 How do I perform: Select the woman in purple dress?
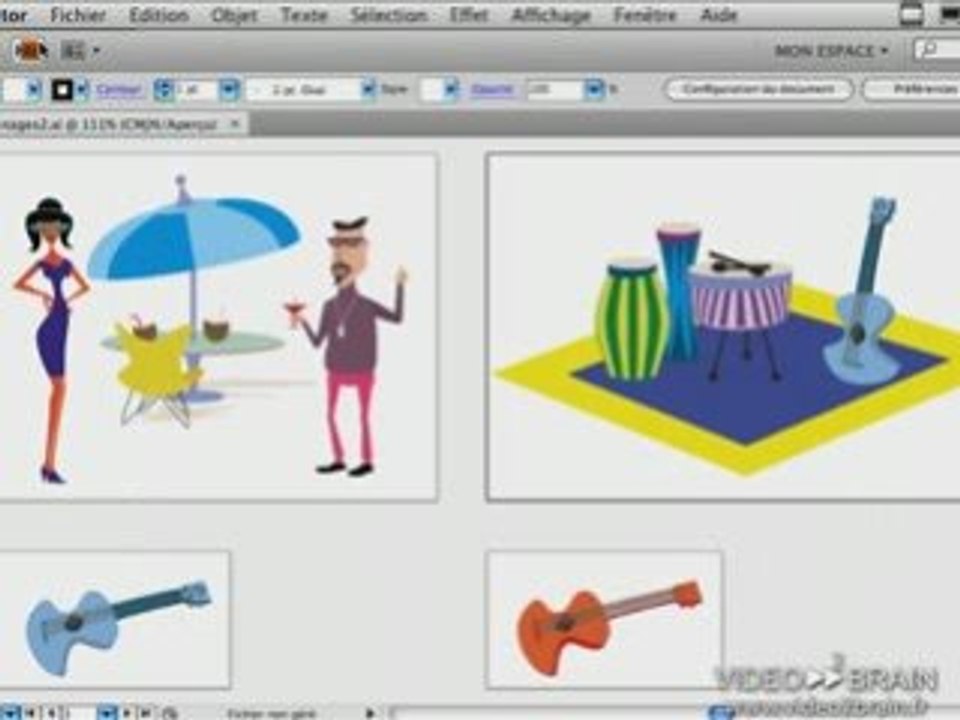(x=50, y=340)
